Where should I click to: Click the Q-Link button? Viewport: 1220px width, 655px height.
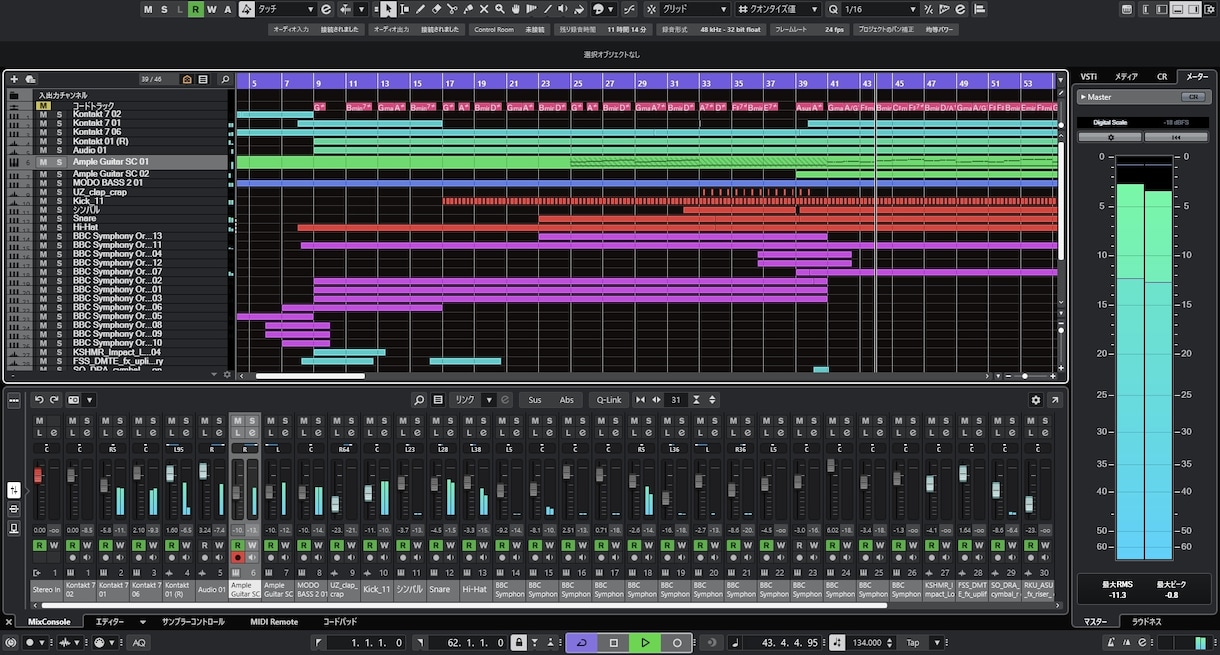tap(609, 400)
